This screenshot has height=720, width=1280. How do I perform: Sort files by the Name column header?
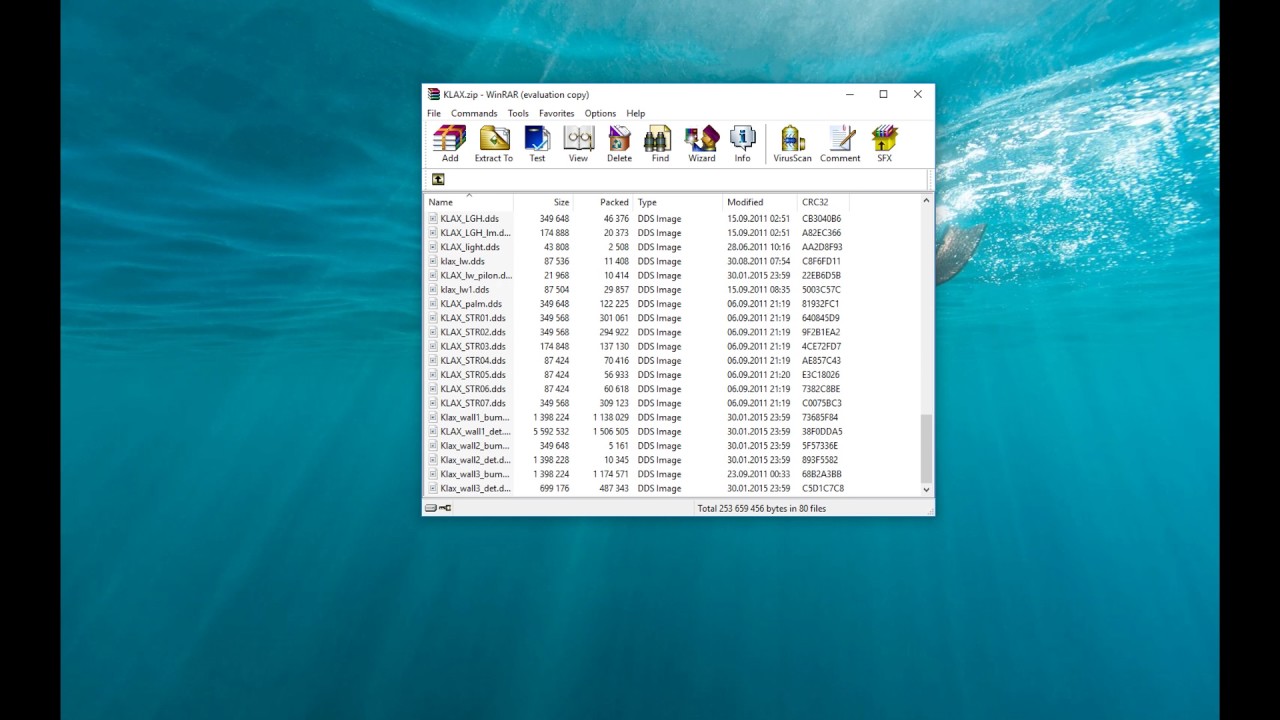pyautogui.click(x=468, y=202)
